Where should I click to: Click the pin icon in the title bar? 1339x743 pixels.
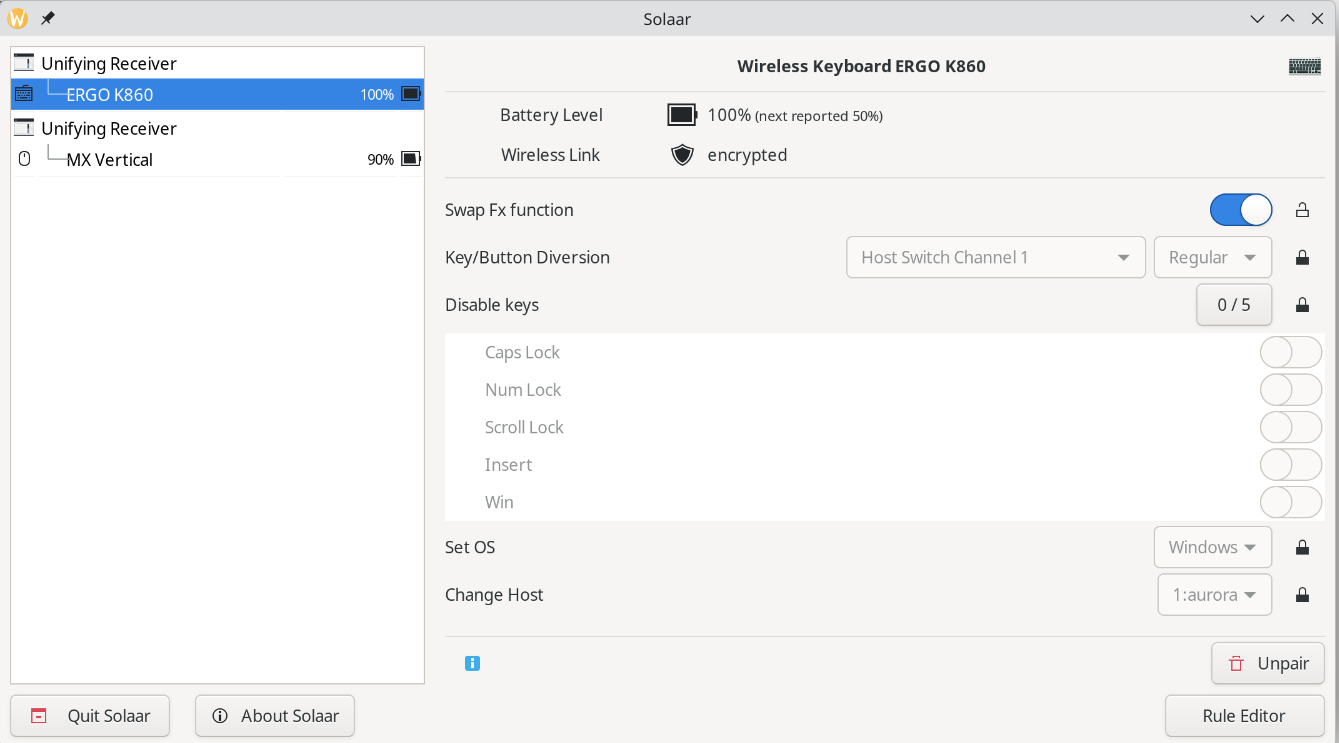[48, 18]
